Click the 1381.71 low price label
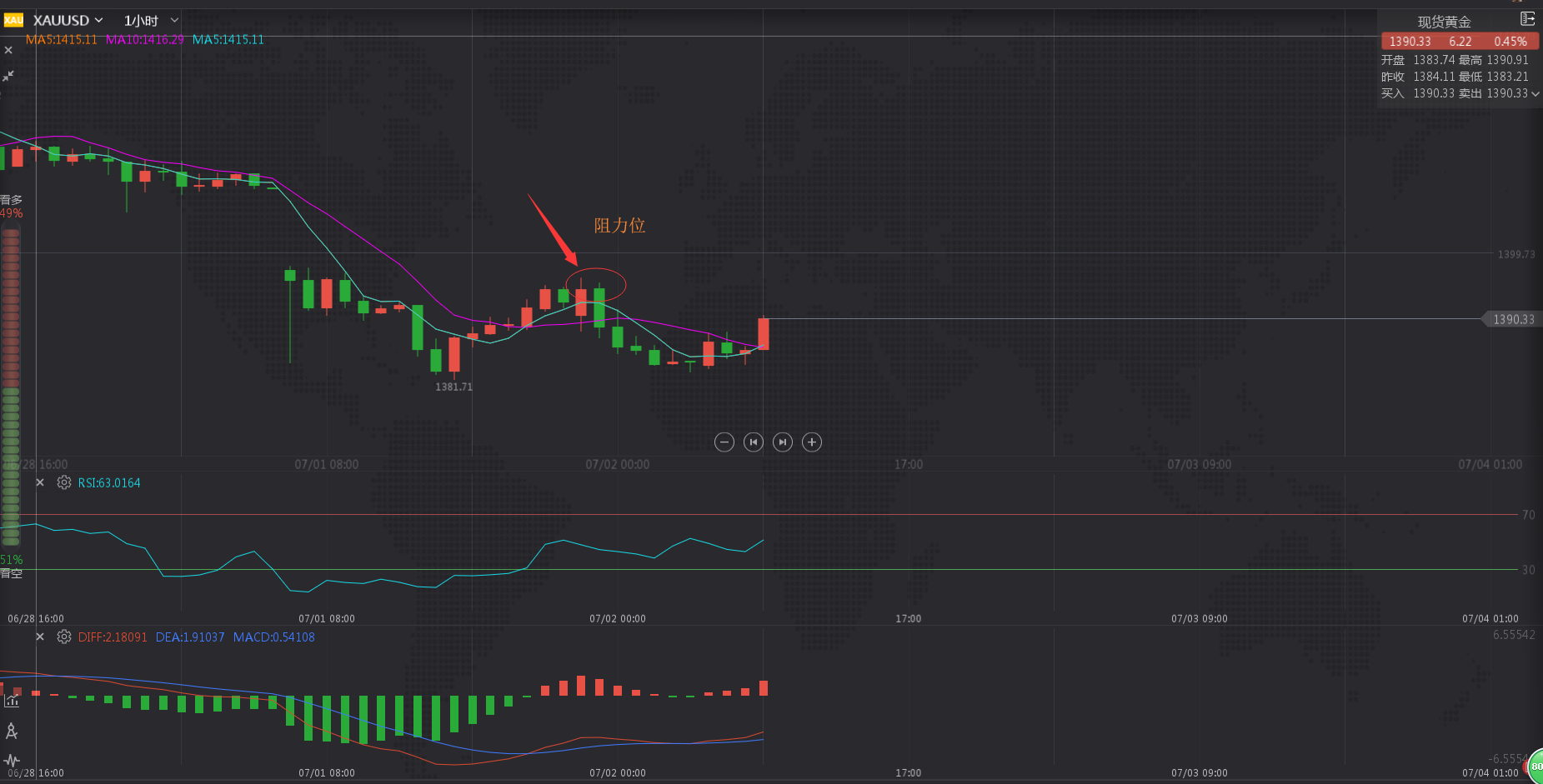 pos(454,387)
